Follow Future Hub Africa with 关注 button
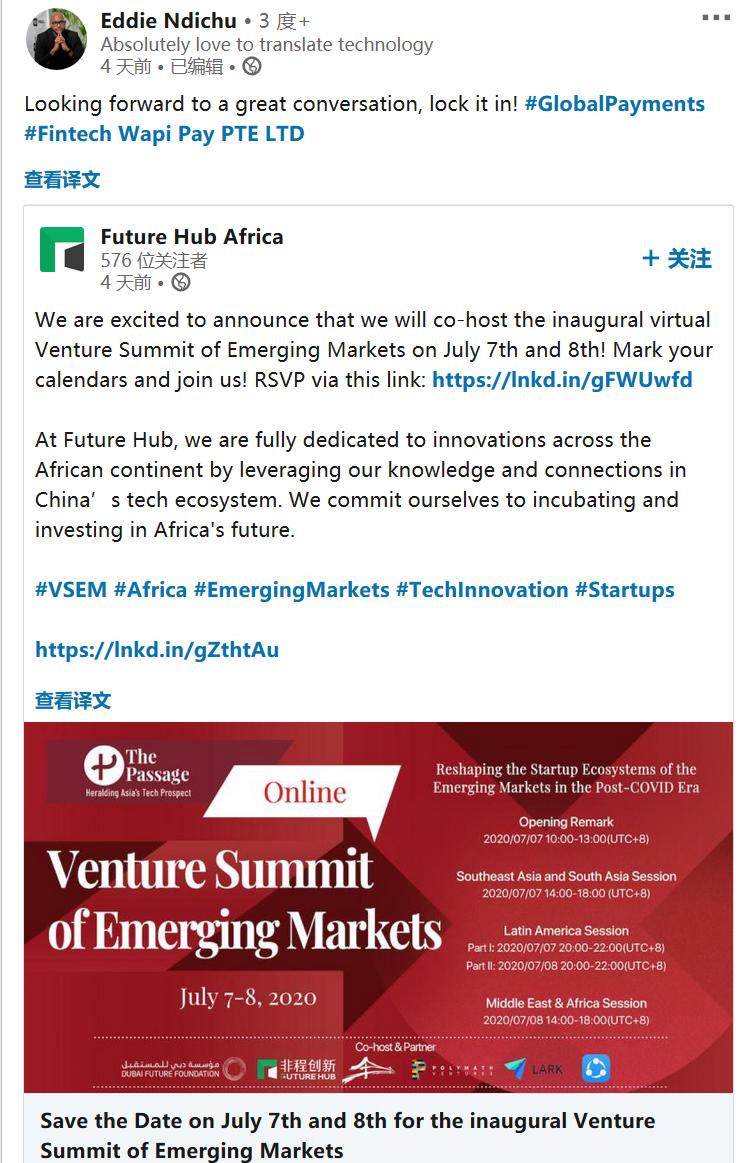 point(677,259)
